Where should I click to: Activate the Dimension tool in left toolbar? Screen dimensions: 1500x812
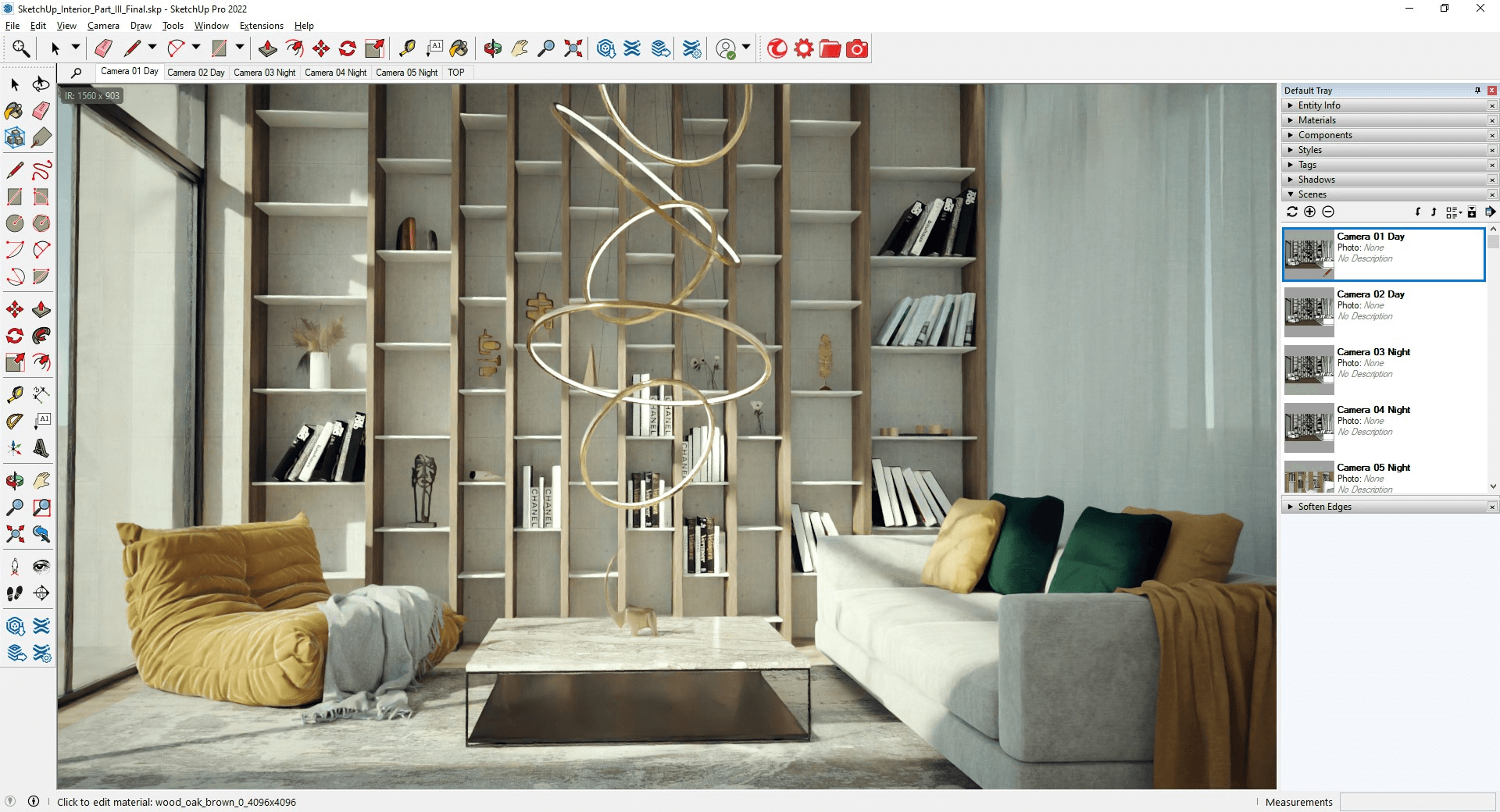pyautogui.click(x=41, y=395)
